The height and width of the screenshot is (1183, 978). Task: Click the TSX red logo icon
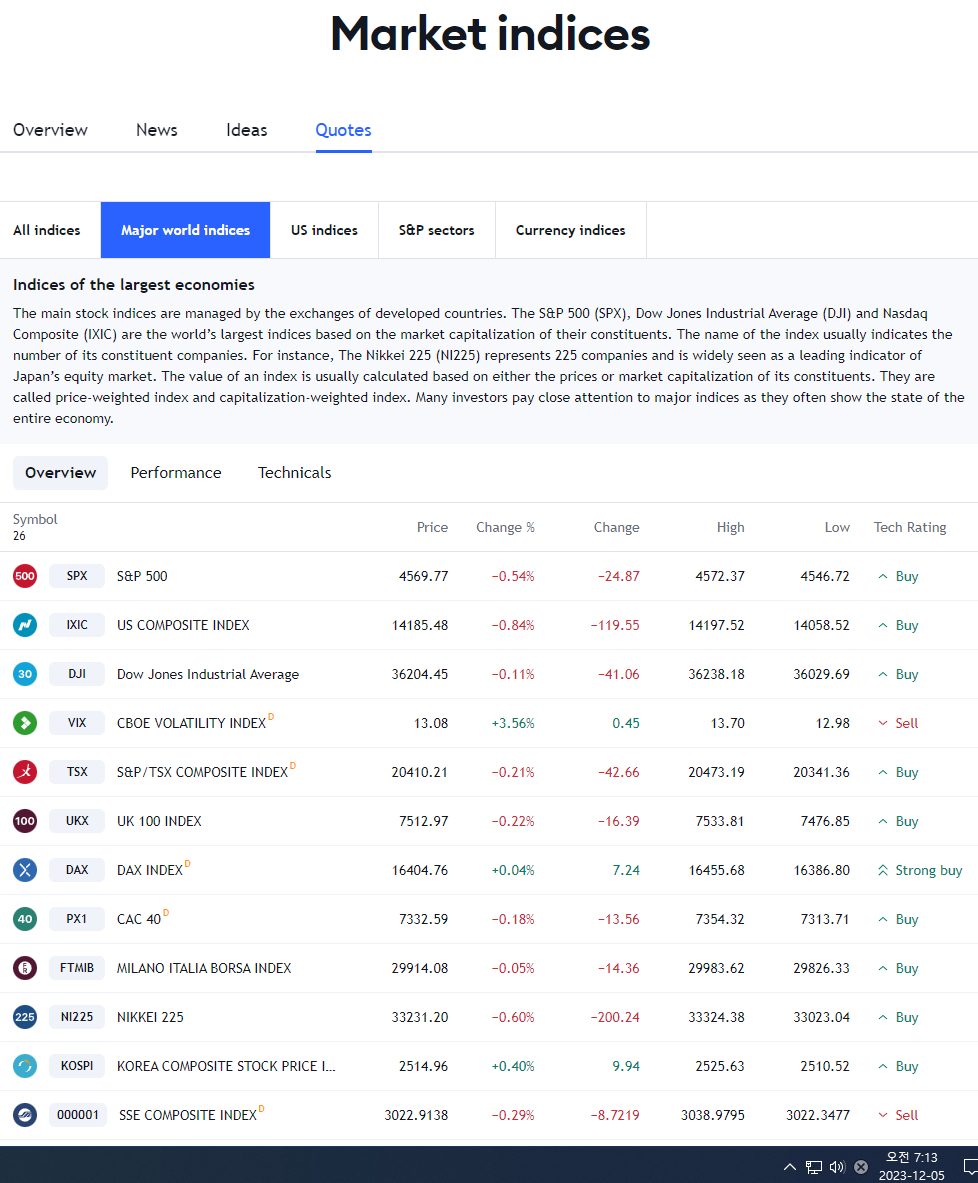pos(25,772)
